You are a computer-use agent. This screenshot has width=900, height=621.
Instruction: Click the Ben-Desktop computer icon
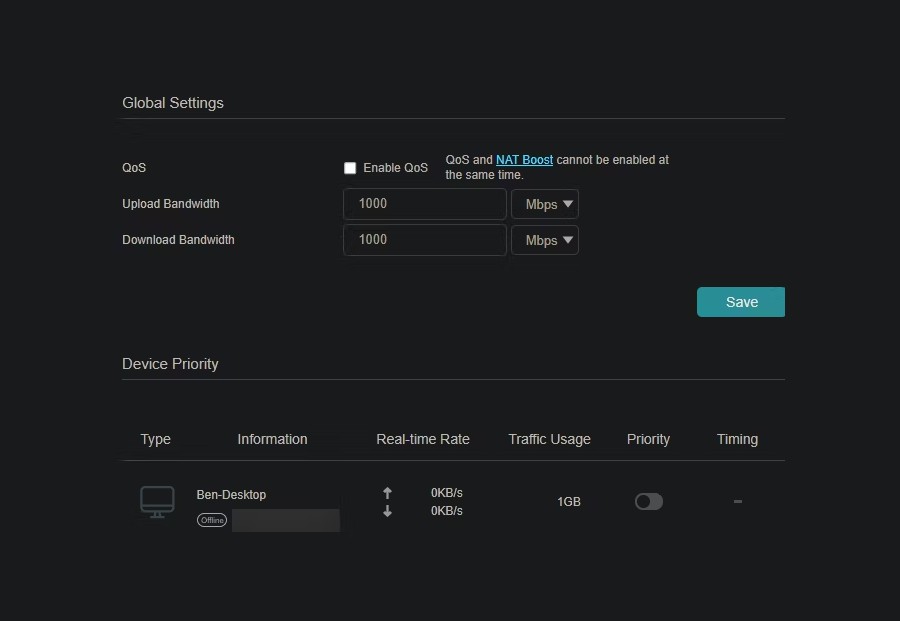(x=157, y=502)
